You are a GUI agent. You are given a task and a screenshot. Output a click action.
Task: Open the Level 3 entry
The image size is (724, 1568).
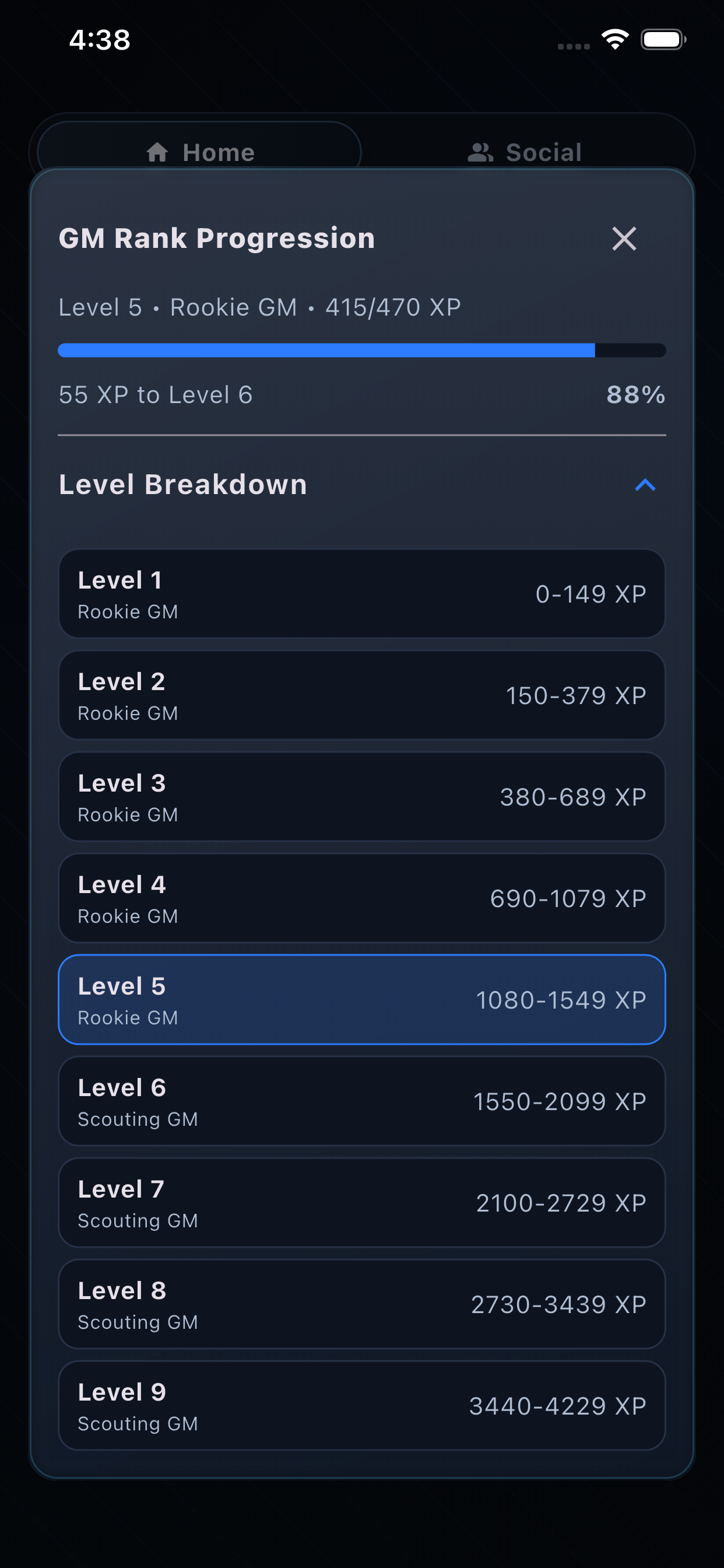coord(361,797)
